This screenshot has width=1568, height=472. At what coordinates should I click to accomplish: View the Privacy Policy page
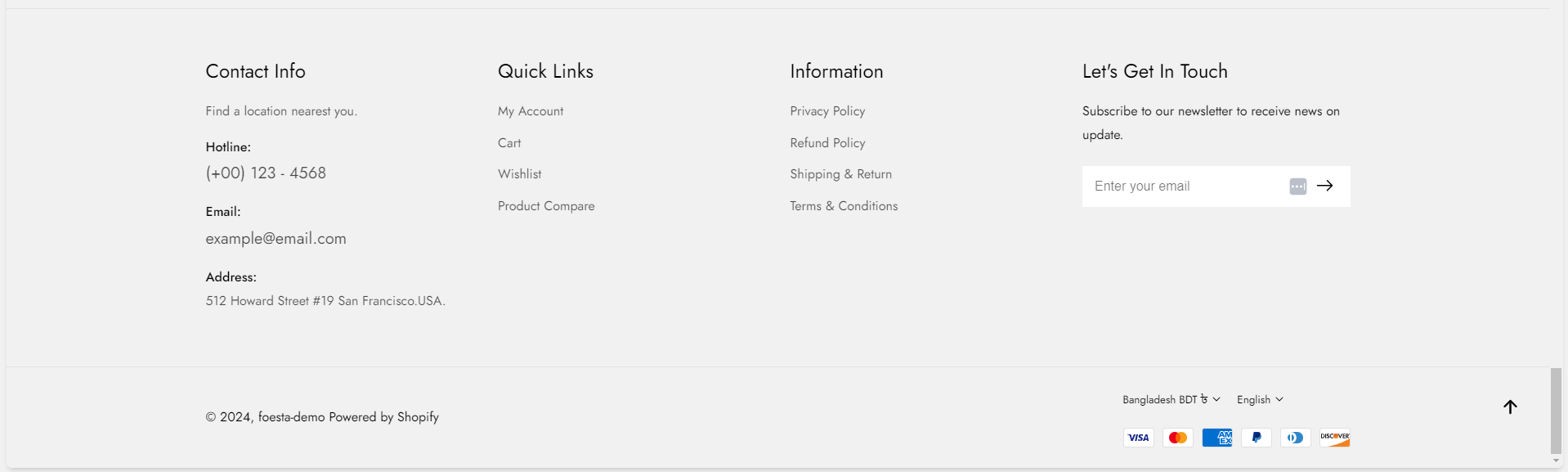point(827,111)
